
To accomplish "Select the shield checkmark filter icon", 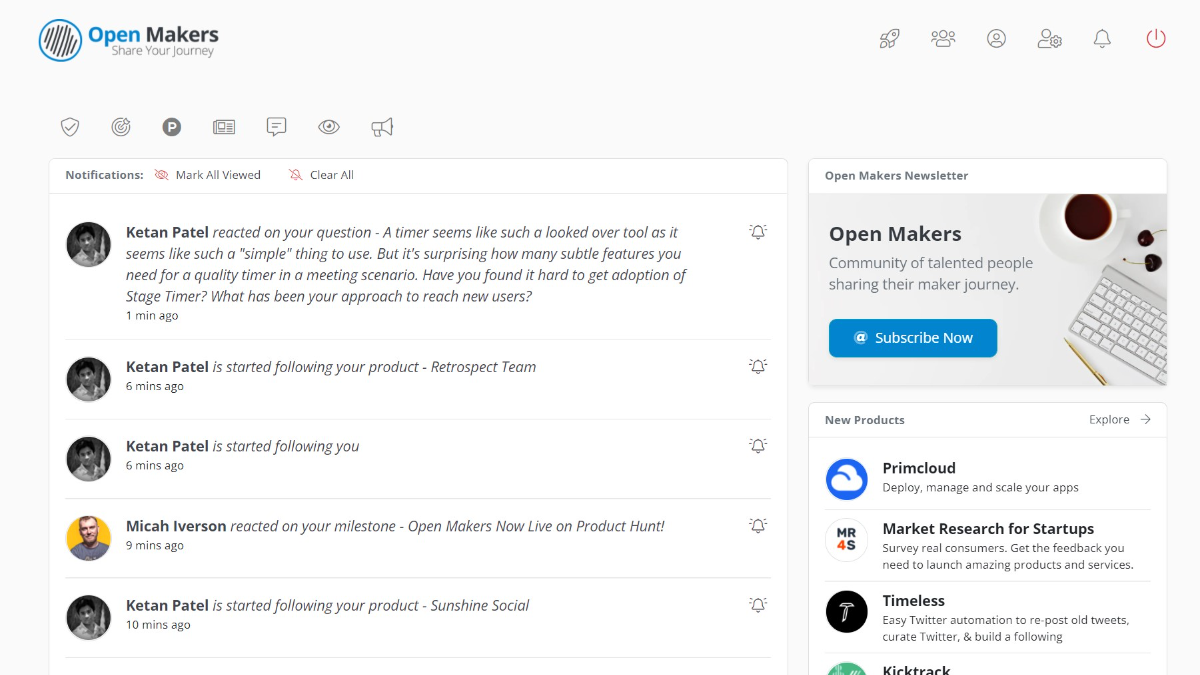I will (x=70, y=127).
